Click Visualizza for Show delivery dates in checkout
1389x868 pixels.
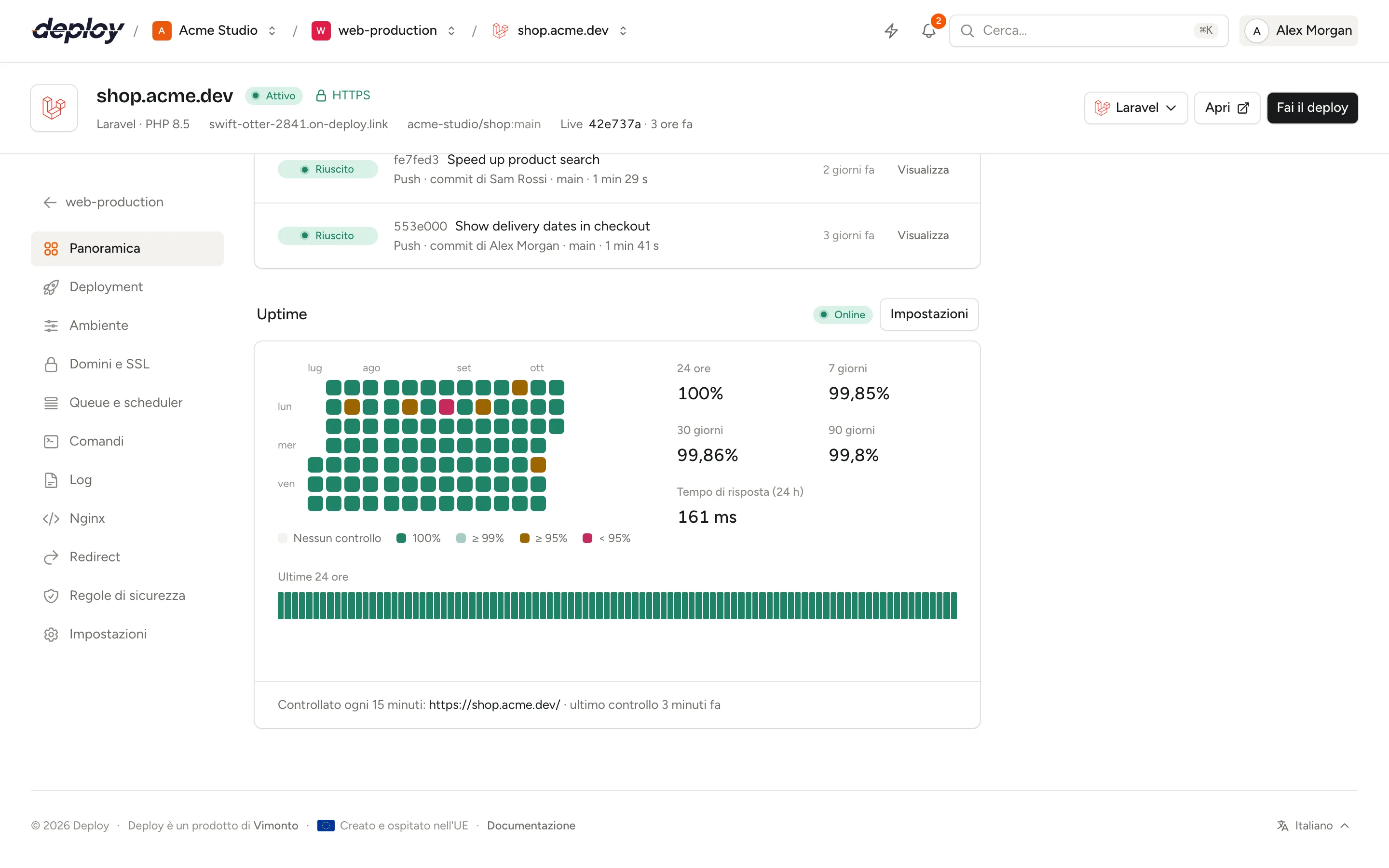(923, 235)
